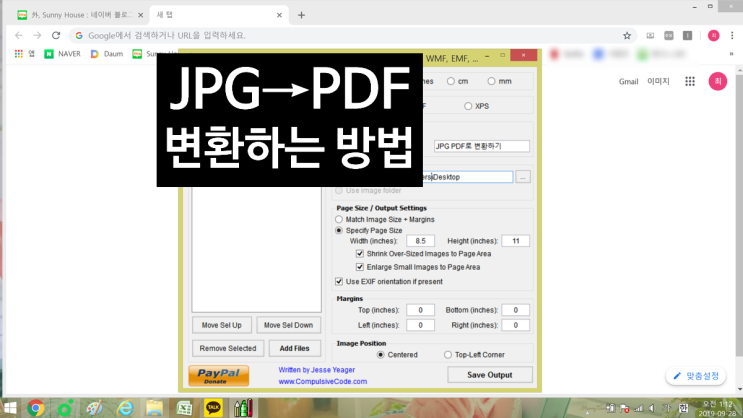Click the Windows Start button
The height and width of the screenshot is (418, 743).
point(9,408)
